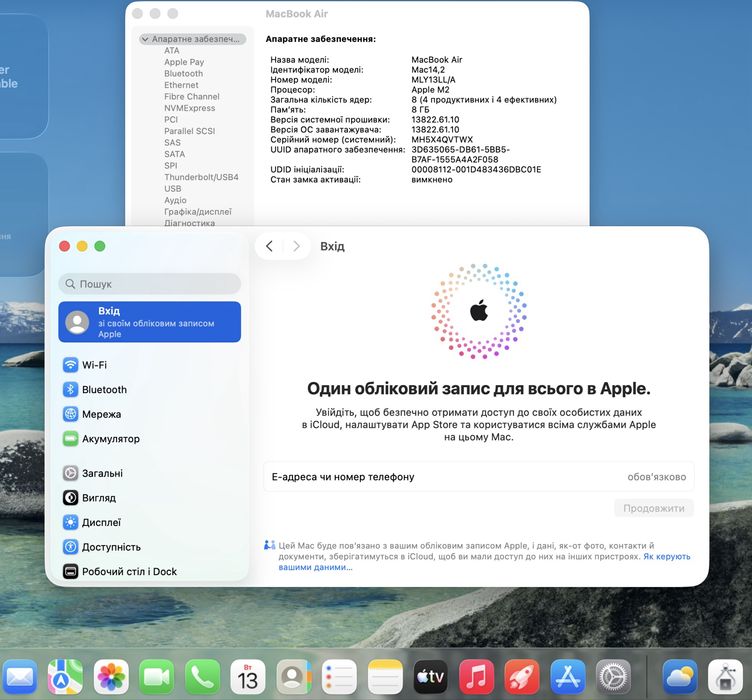Go forward in System Settings

(296, 246)
